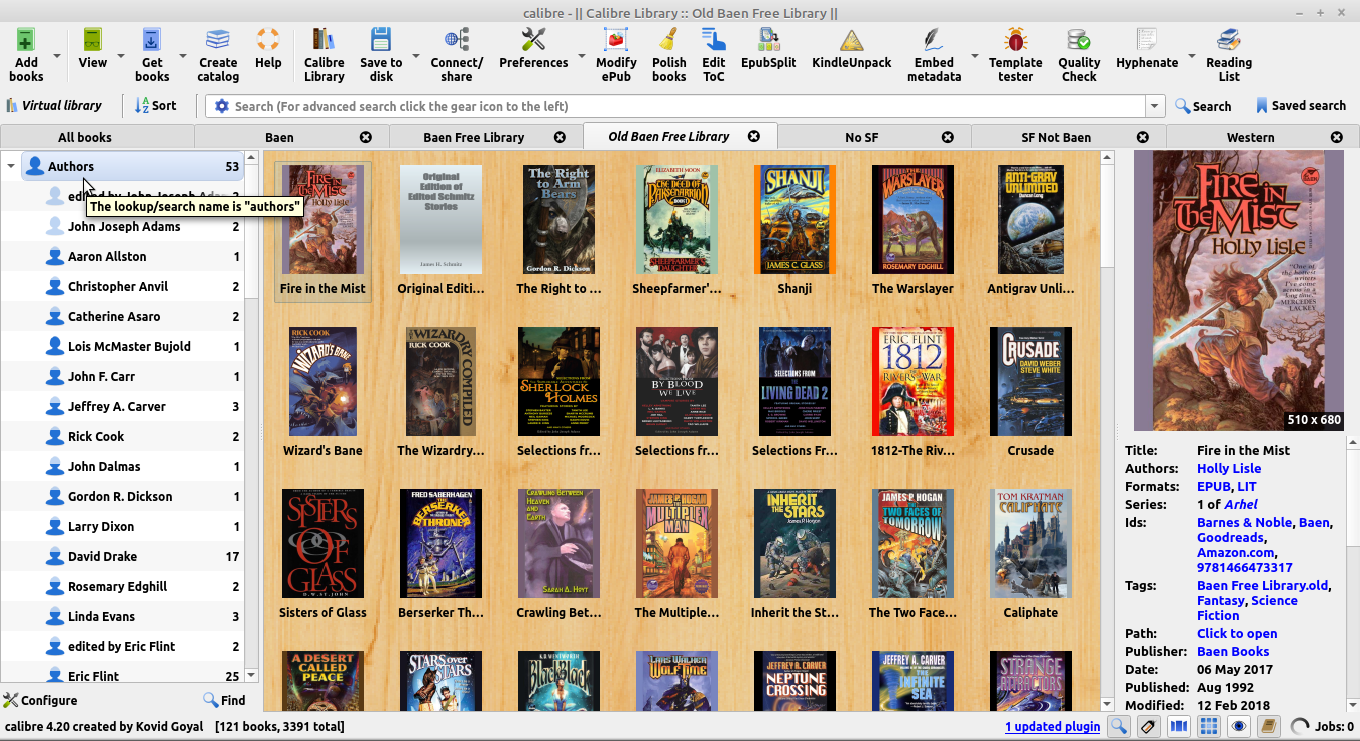The height and width of the screenshot is (741, 1360).
Task: Expand the Get books dropdown arrow
Action: point(182,56)
